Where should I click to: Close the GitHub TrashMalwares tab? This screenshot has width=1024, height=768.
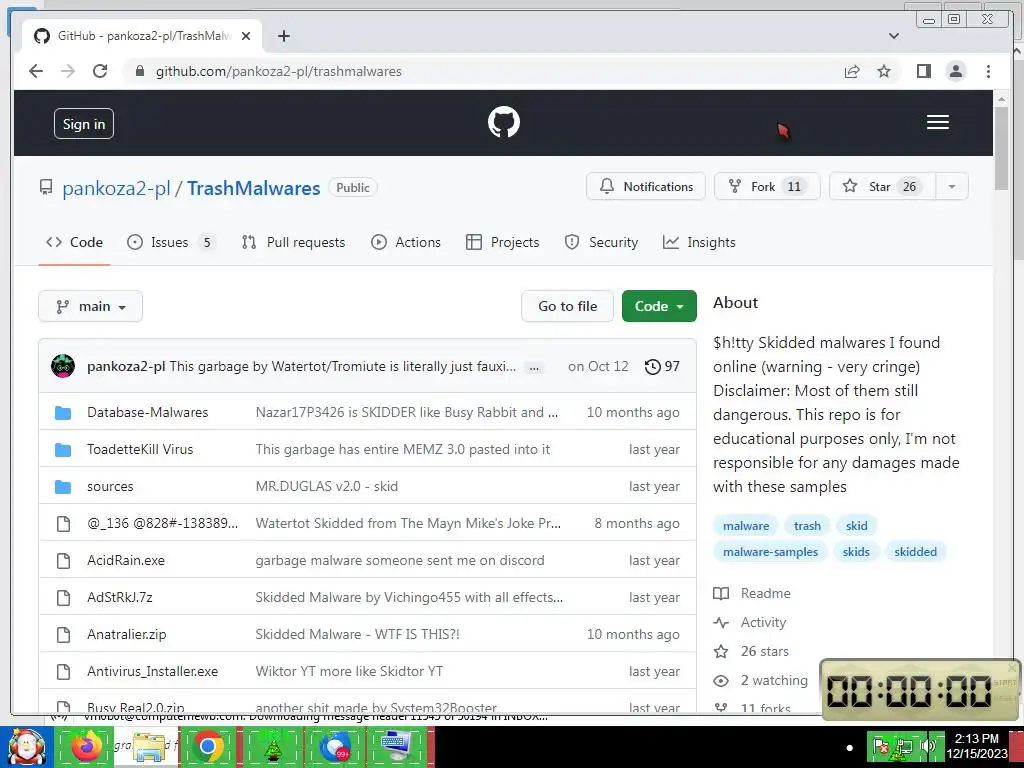246,36
